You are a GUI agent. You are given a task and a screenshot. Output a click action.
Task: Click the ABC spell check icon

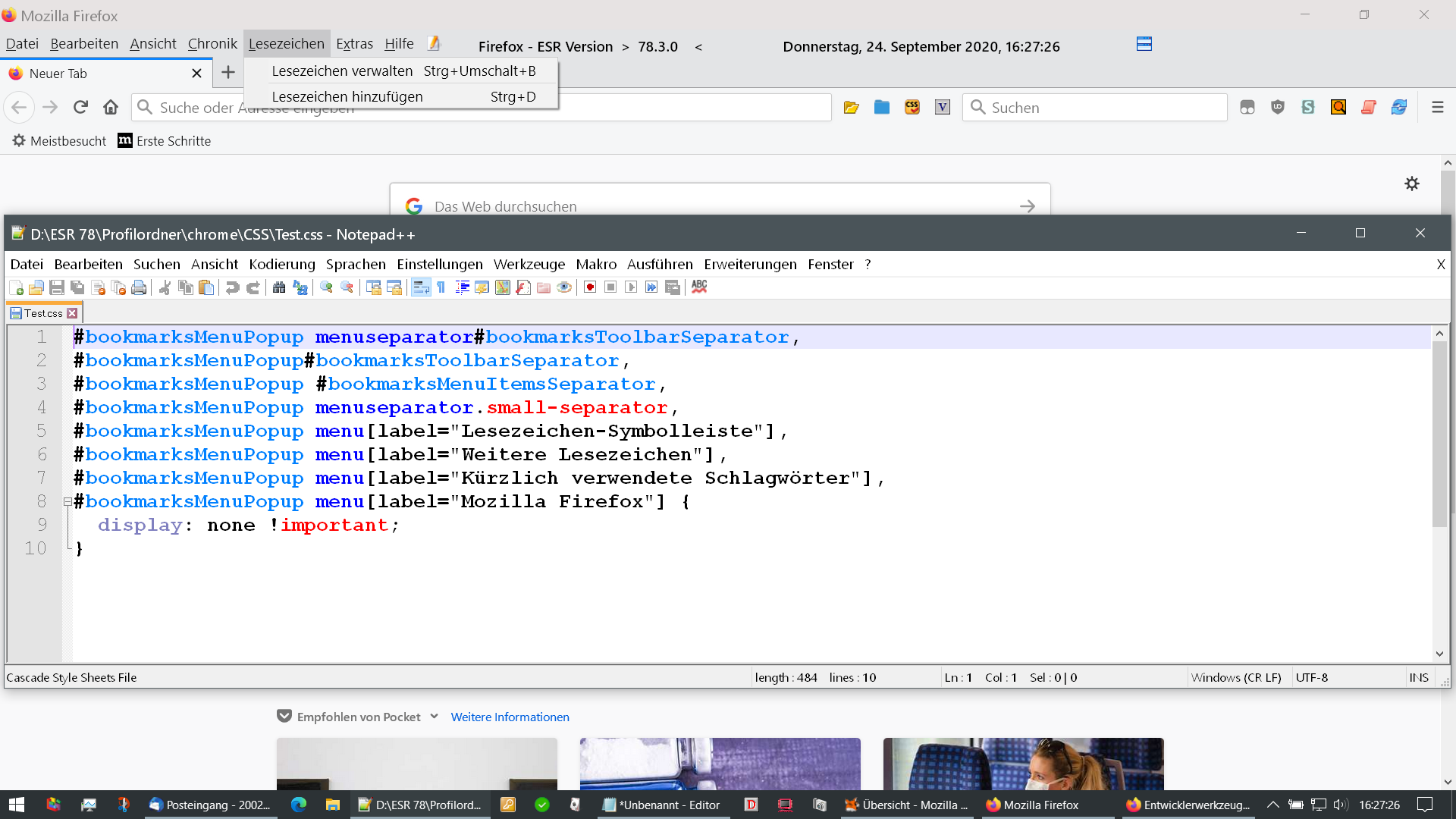[x=699, y=287]
